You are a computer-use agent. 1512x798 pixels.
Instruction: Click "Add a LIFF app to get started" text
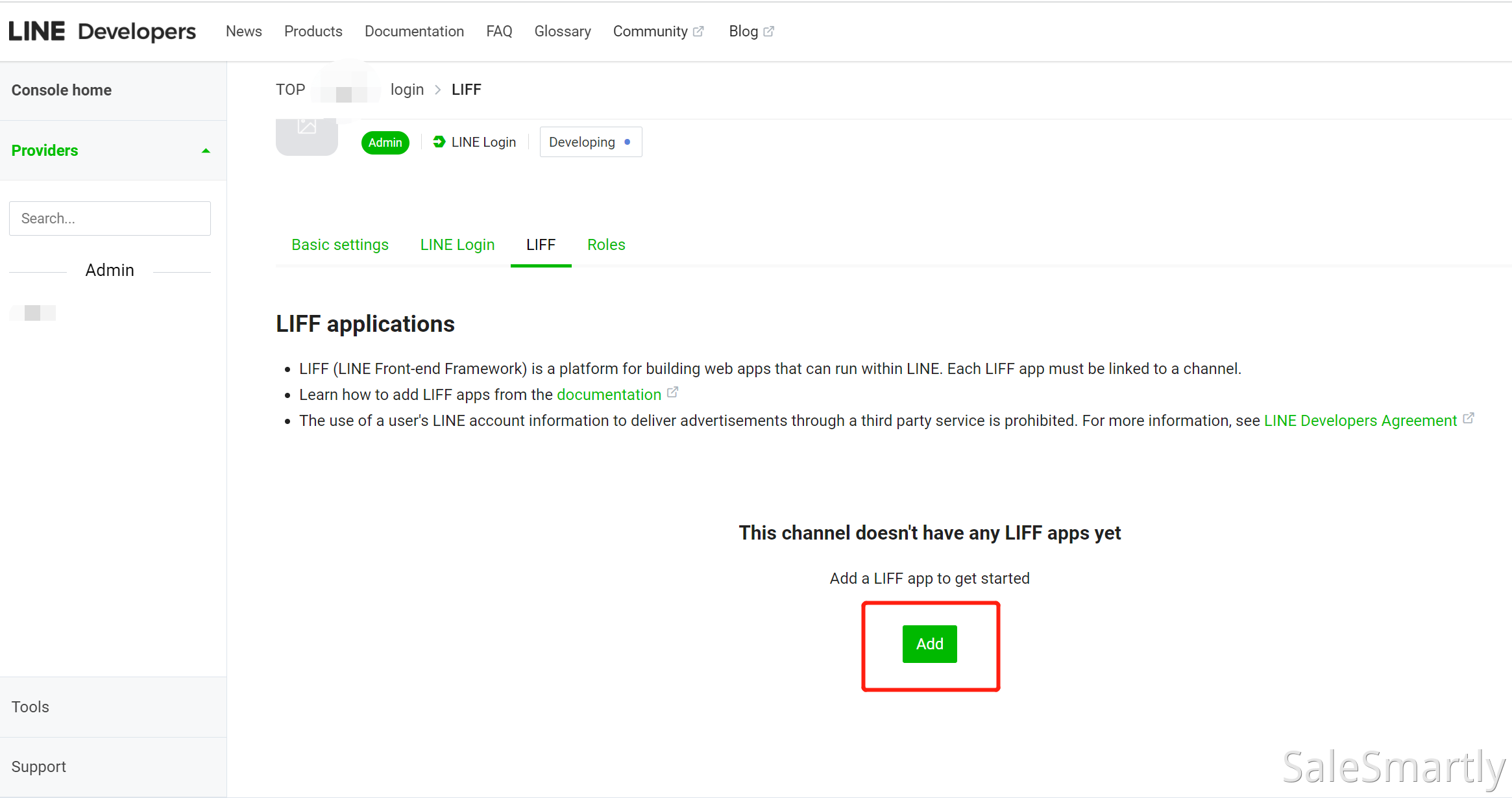point(929,579)
